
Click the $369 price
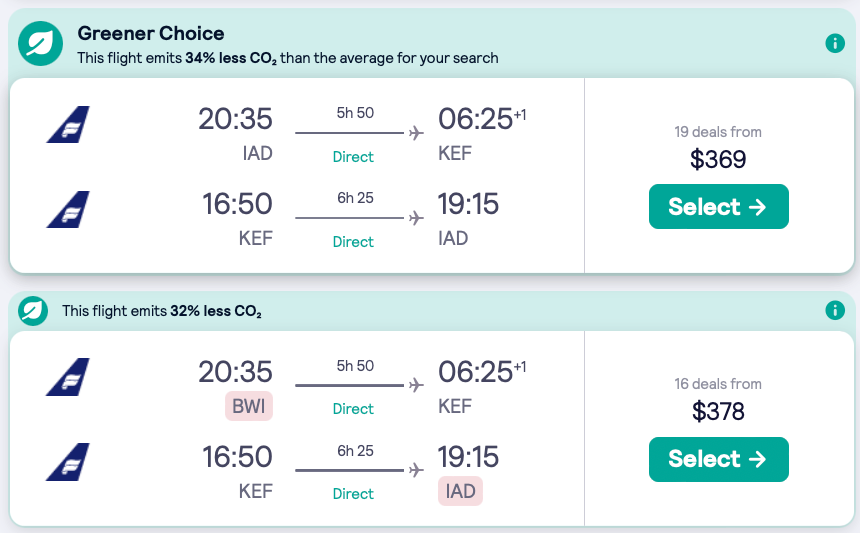718,159
